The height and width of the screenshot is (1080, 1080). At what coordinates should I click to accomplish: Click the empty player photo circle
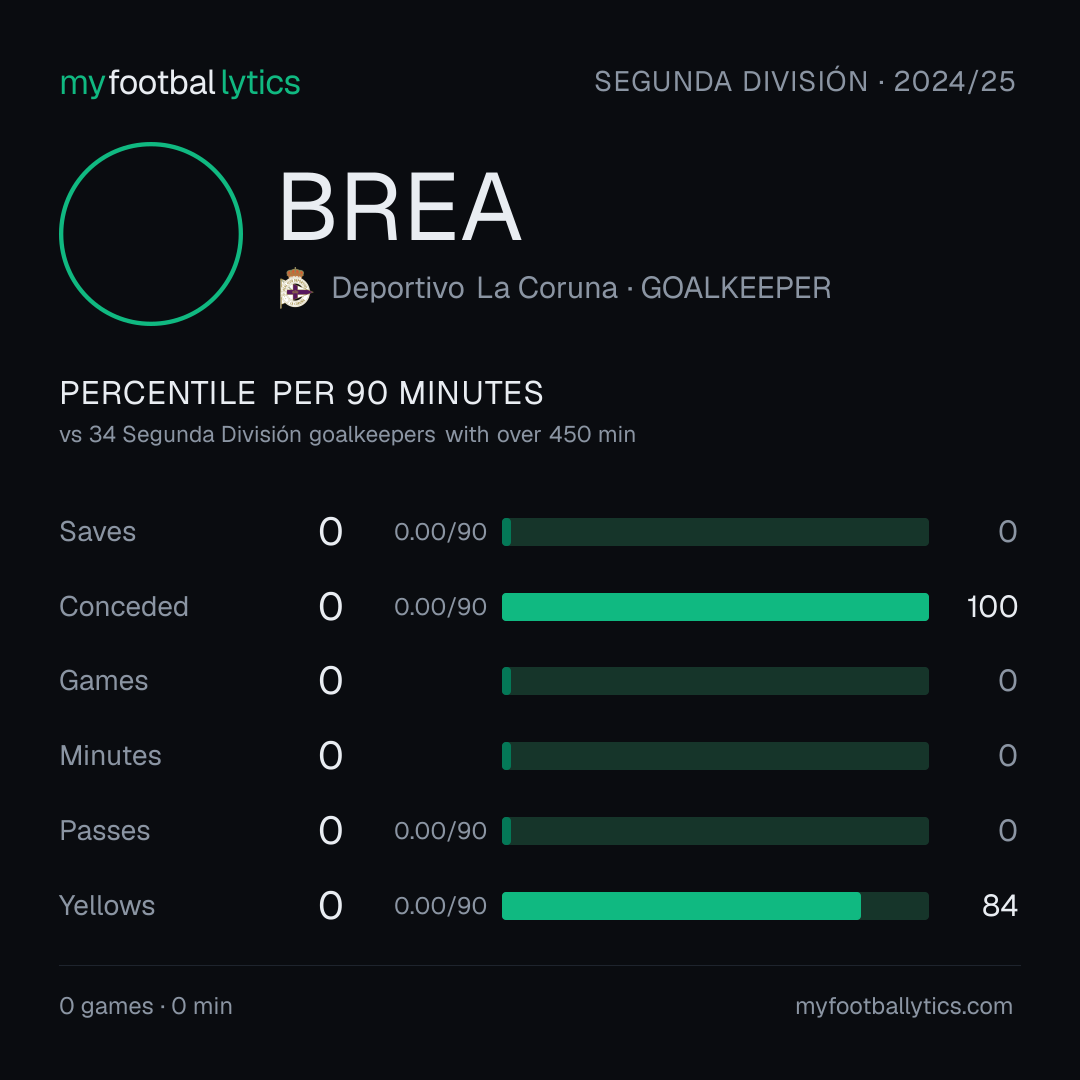click(x=151, y=234)
